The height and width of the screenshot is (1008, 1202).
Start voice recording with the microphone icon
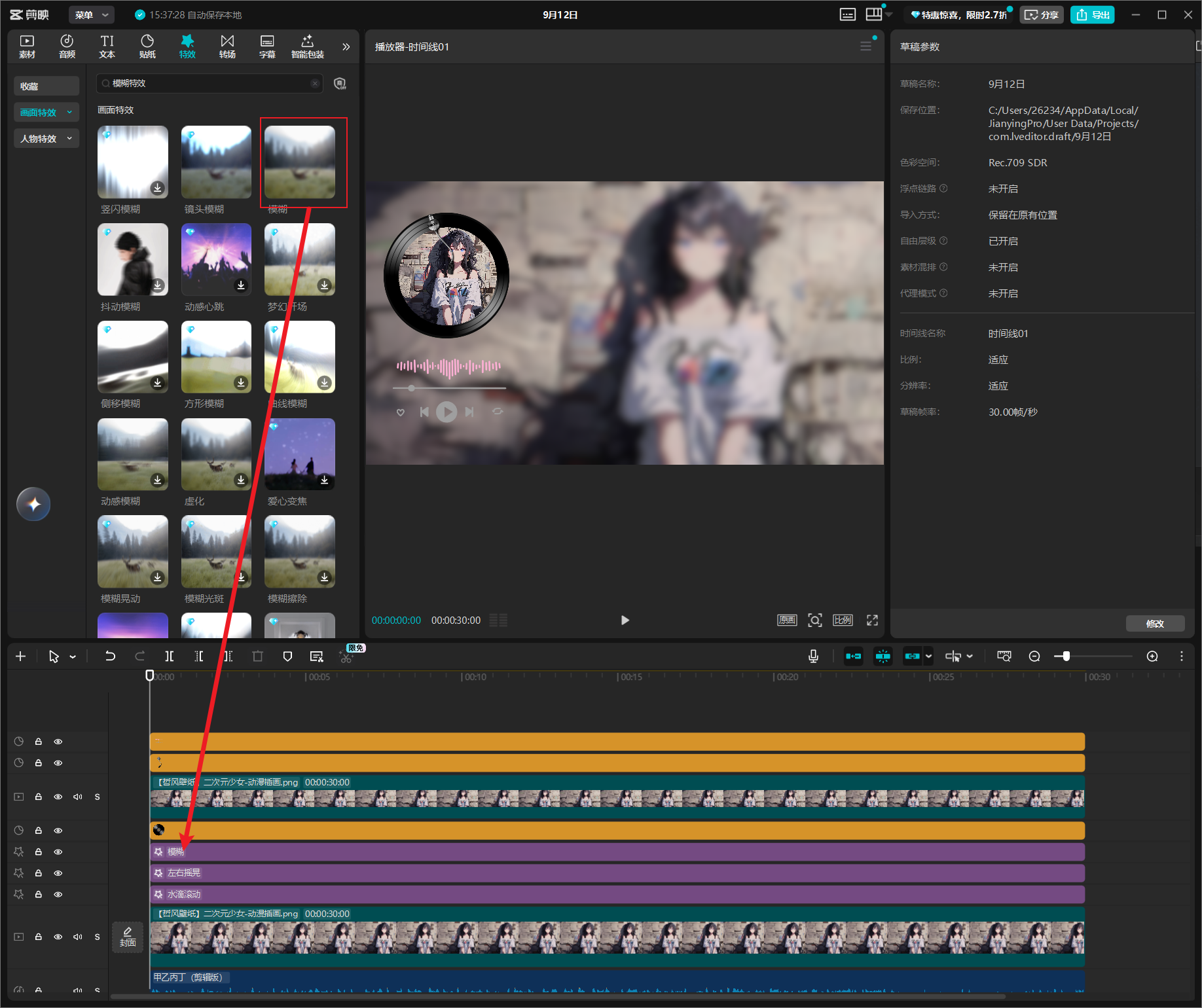pyautogui.click(x=813, y=657)
